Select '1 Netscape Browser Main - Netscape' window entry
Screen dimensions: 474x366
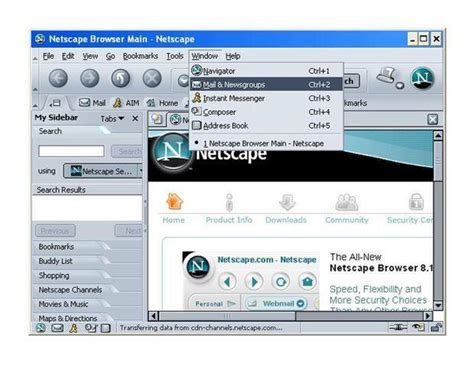pos(266,143)
